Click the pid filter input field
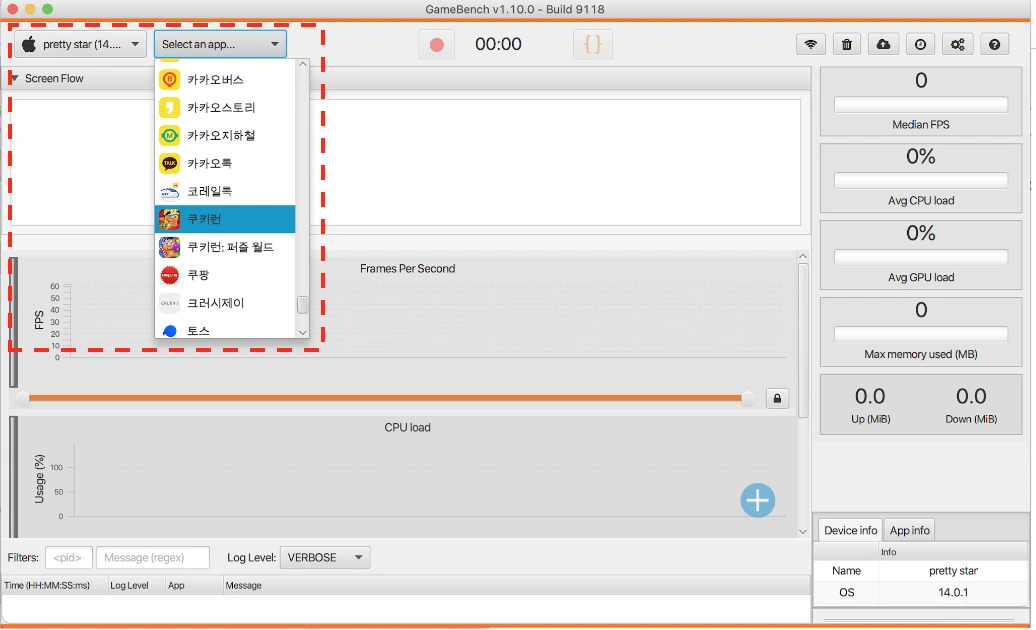Screen dimensions: 1036x630 click(x=69, y=557)
